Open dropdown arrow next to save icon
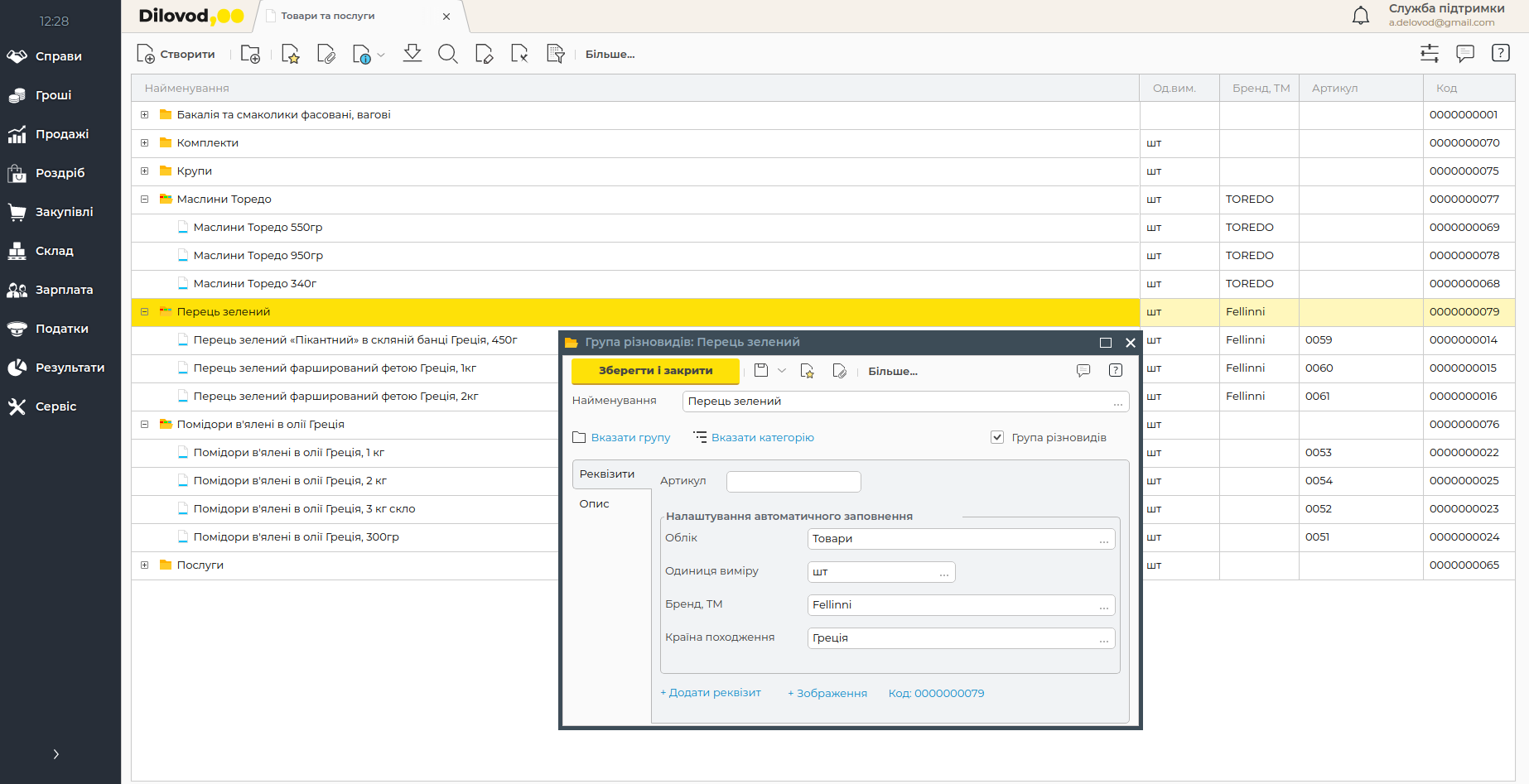This screenshot has width=1529, height=784. tap(782, 371)
